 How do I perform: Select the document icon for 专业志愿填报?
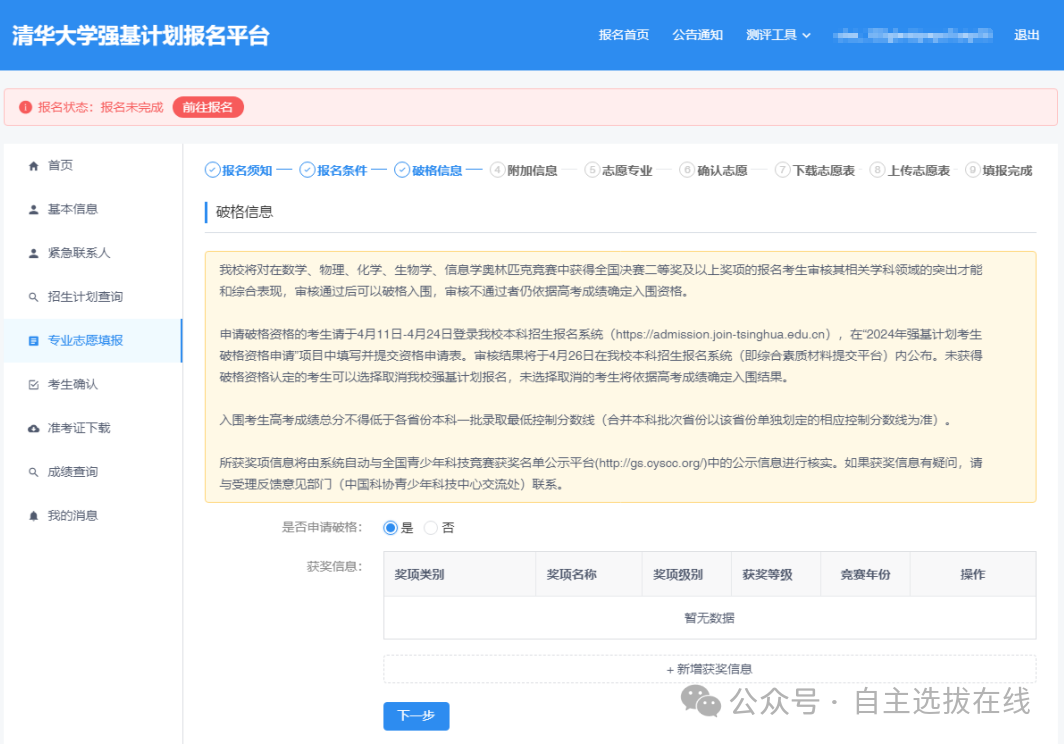tap(35, 340)
